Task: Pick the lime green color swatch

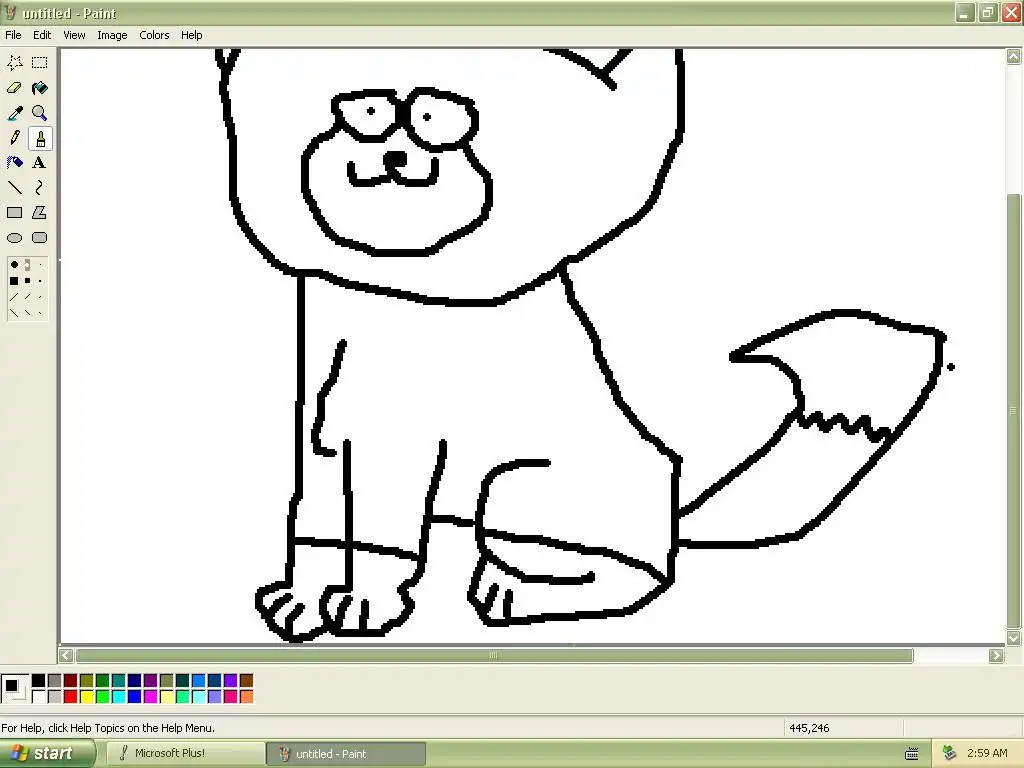Action: [103, 697]
